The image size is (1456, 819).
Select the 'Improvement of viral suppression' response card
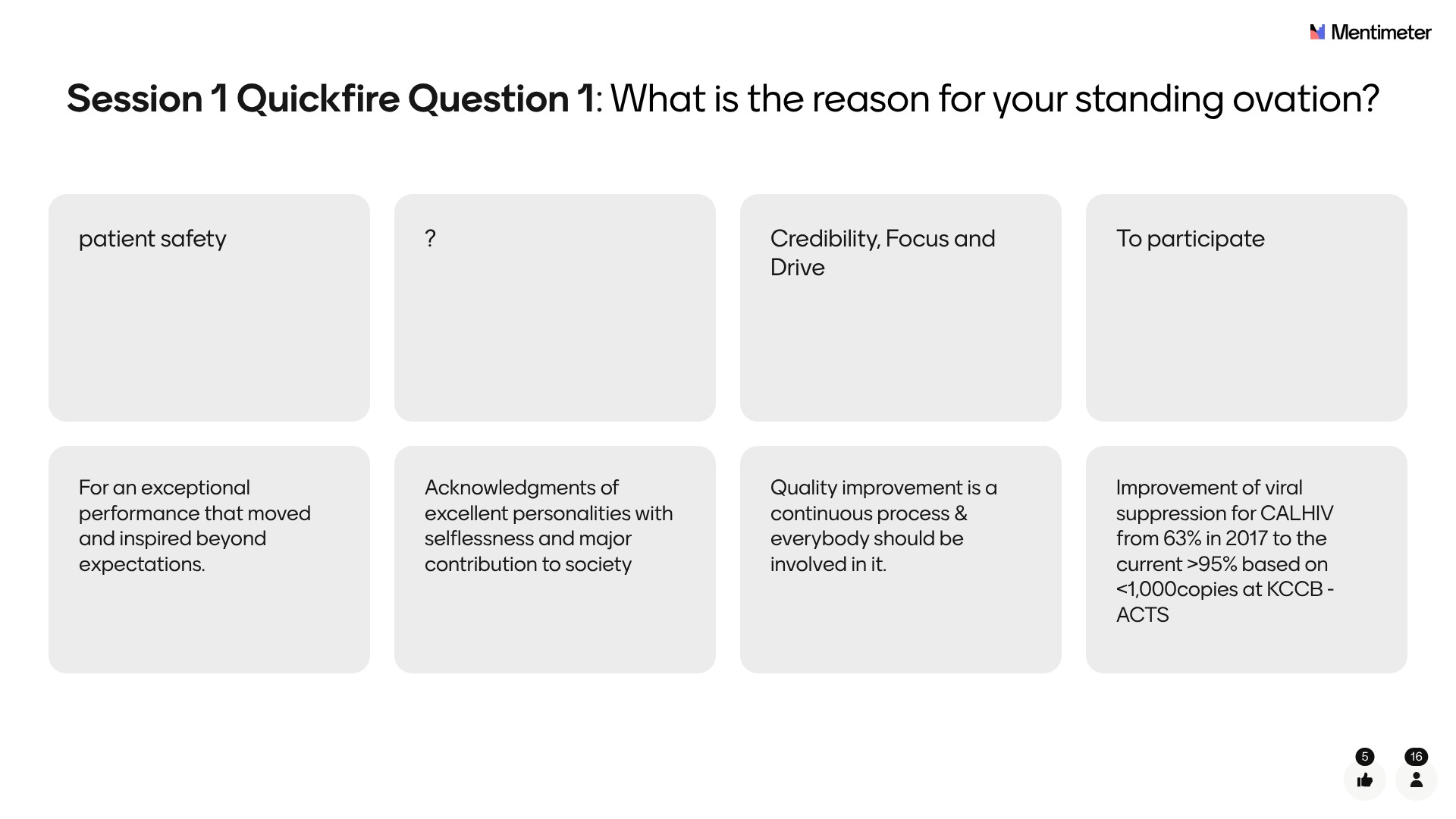1247,560
